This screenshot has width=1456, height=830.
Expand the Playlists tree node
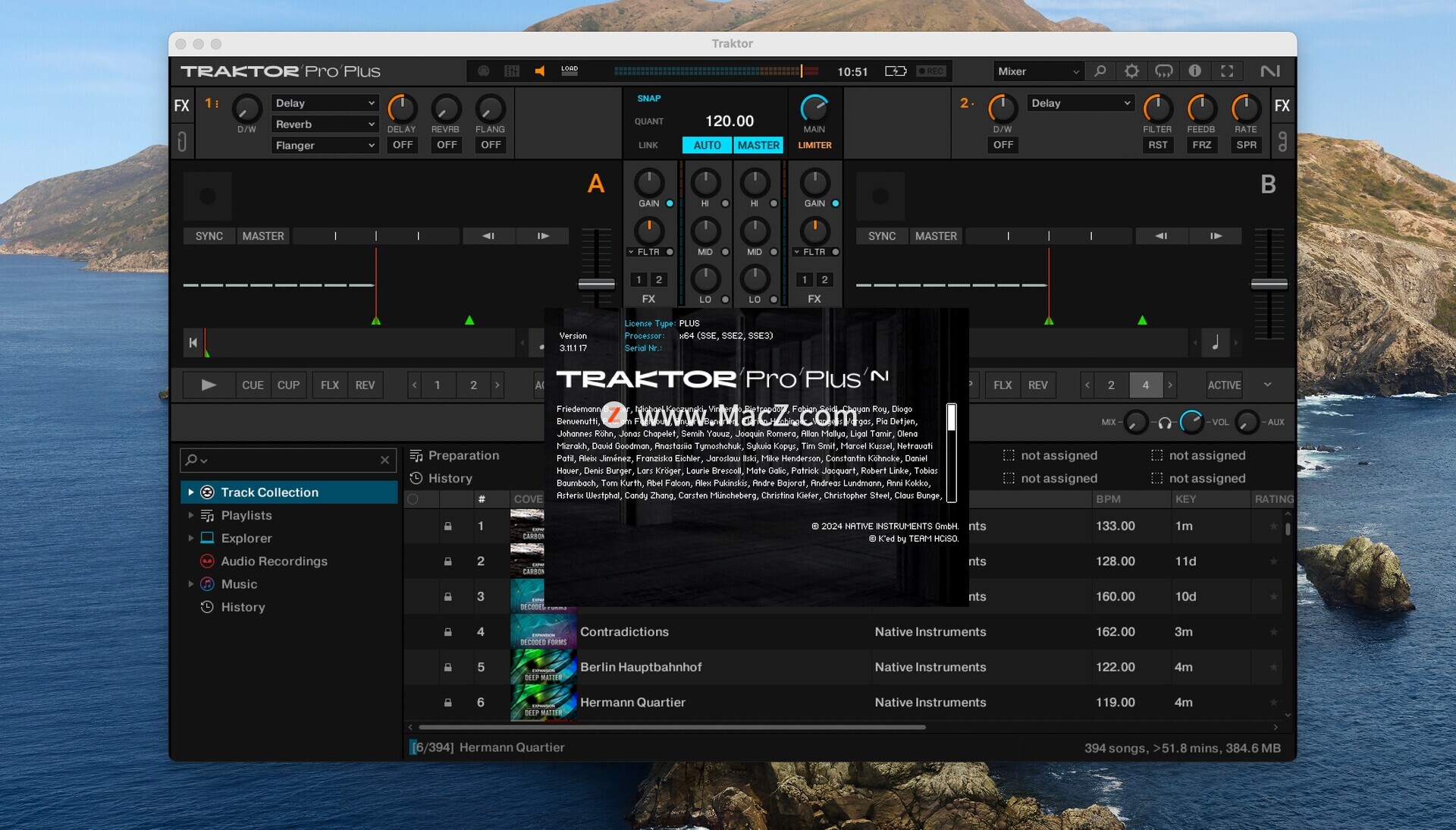[190, 515]
